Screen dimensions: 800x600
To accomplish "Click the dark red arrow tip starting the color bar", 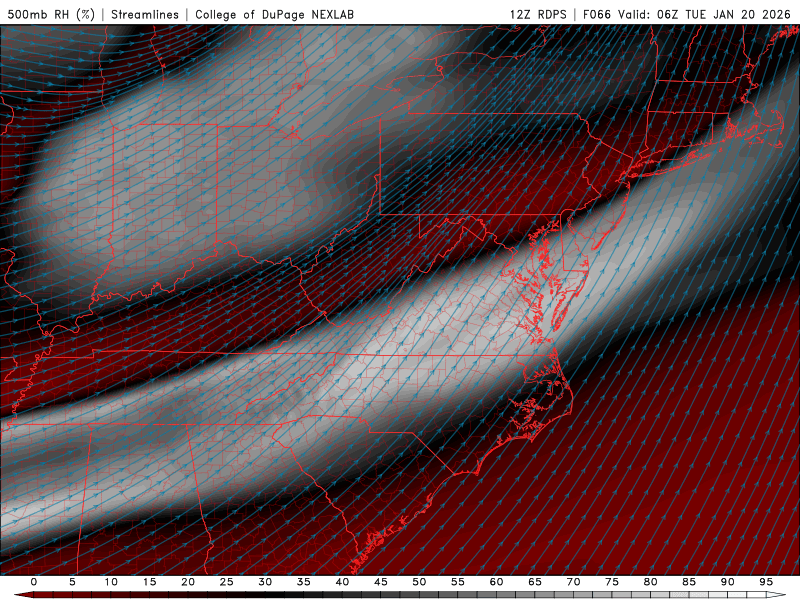I will [23, 595].
